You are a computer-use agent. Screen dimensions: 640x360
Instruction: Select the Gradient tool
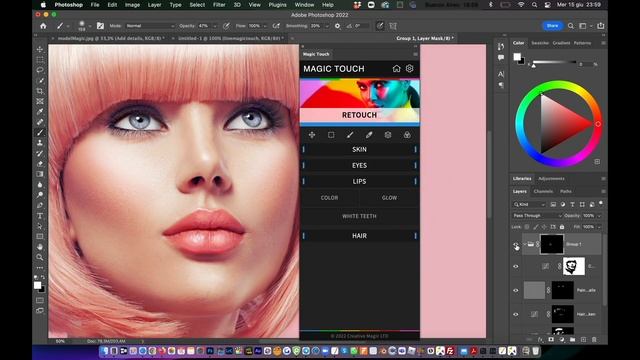(x=40, y=174)
